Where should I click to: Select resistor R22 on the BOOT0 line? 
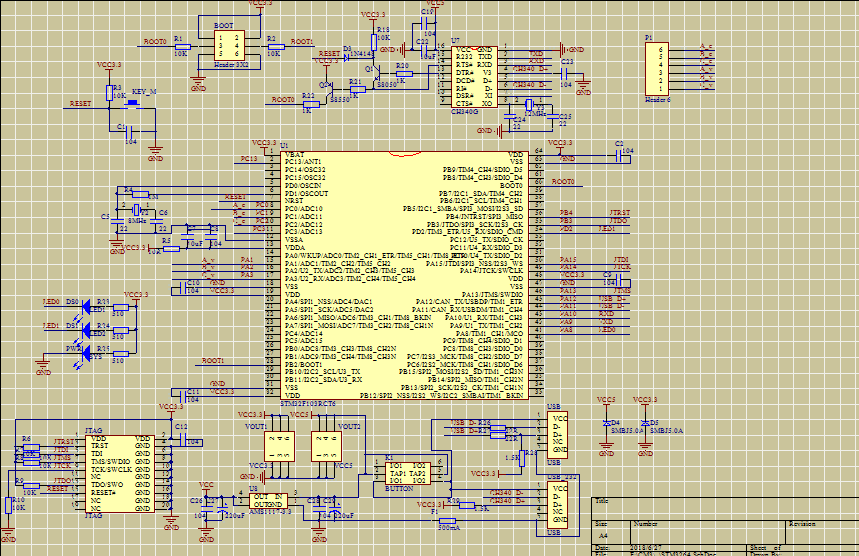pyautogui.click(x=311, y=104)
